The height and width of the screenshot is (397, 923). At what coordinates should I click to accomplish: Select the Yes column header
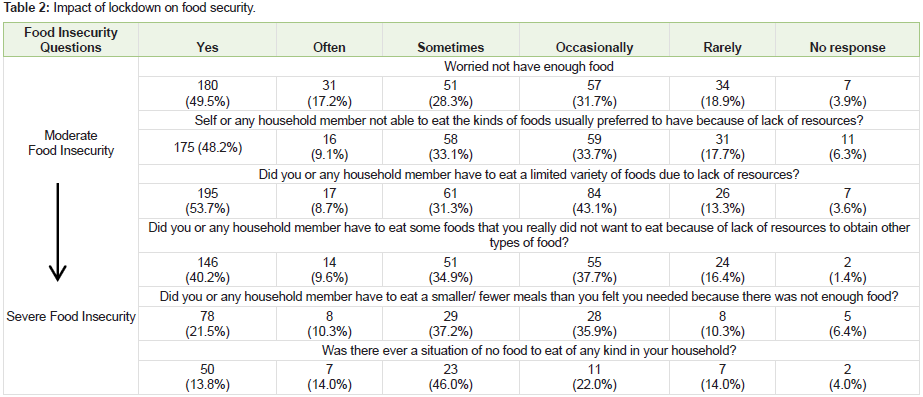208,48
